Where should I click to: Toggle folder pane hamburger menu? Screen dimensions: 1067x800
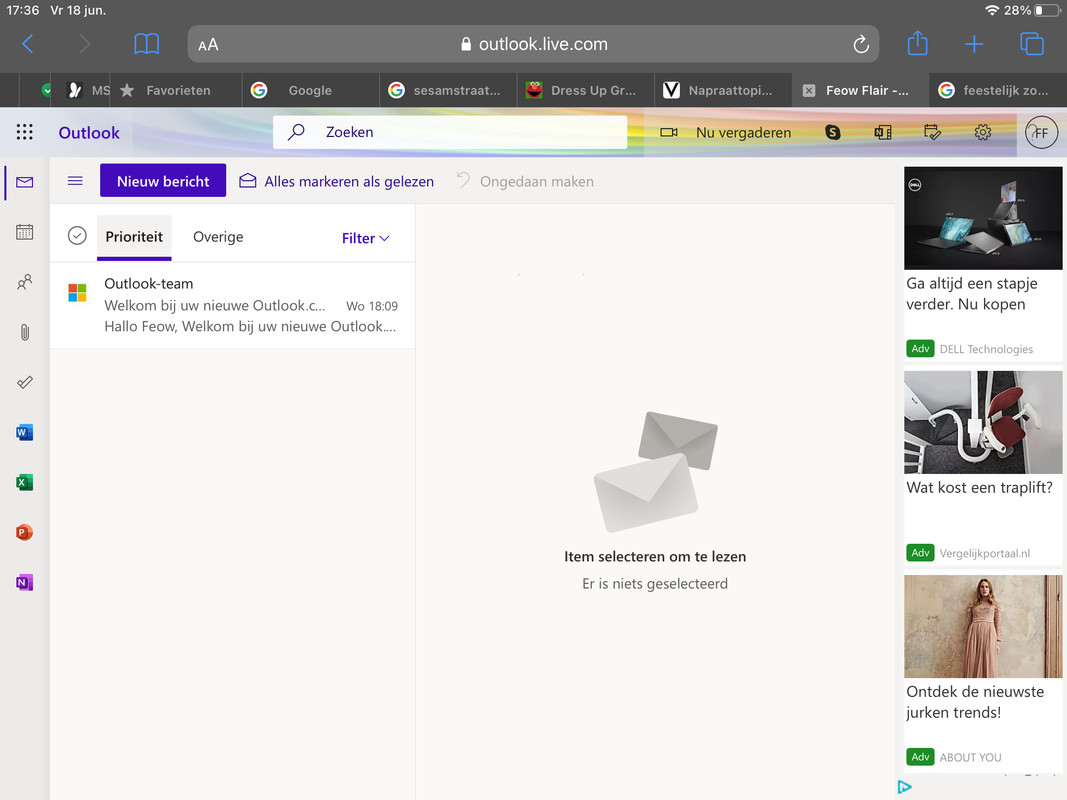coord(76,181)
